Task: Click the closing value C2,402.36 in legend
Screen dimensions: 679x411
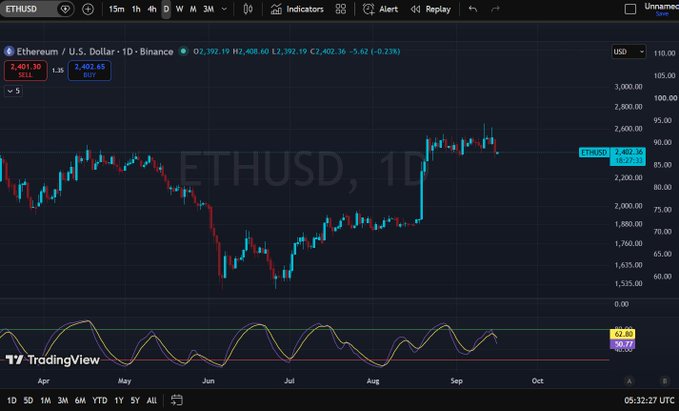Action: click(x=328, y=51)
